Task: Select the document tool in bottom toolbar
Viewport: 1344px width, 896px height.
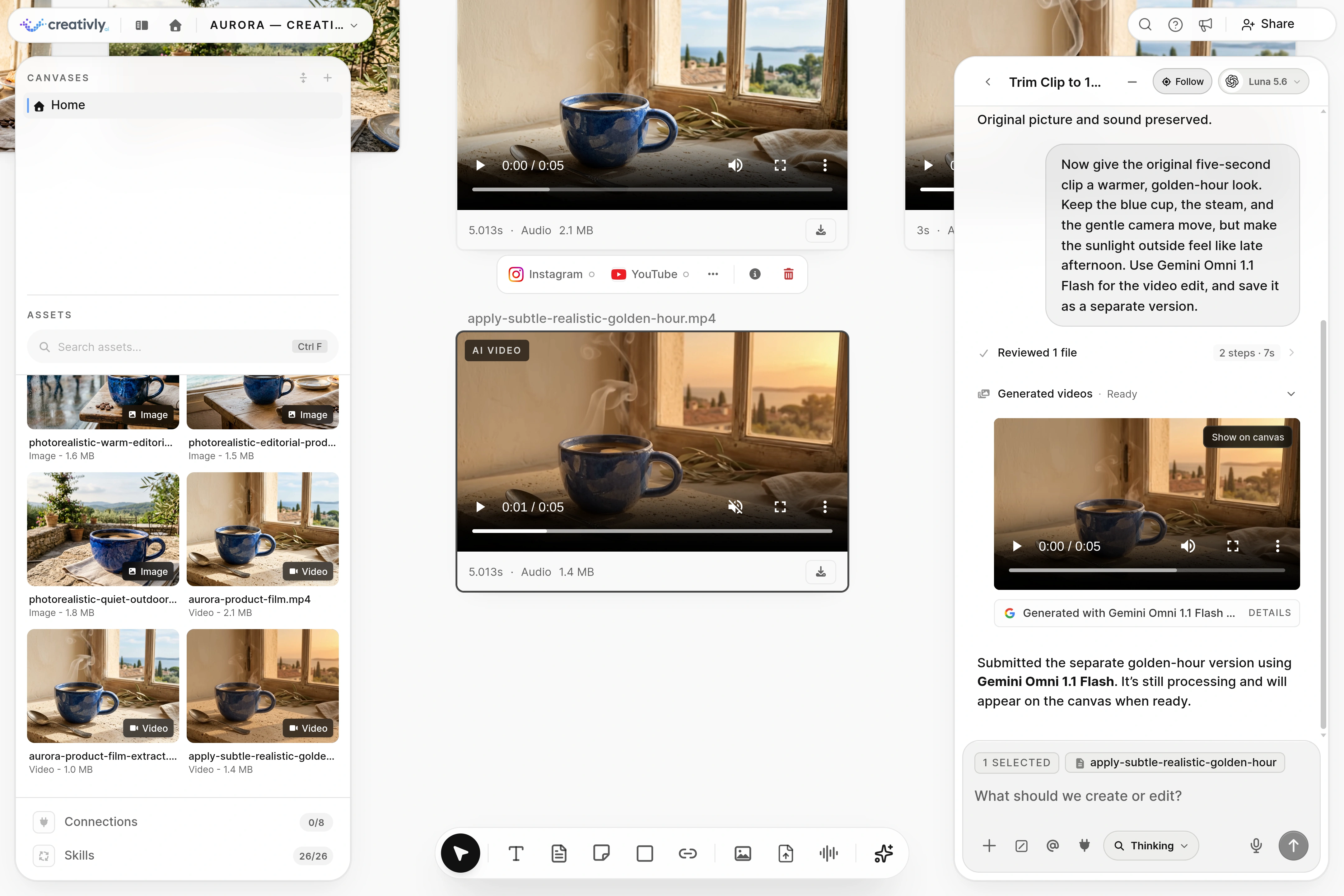Action: point(559,854)
